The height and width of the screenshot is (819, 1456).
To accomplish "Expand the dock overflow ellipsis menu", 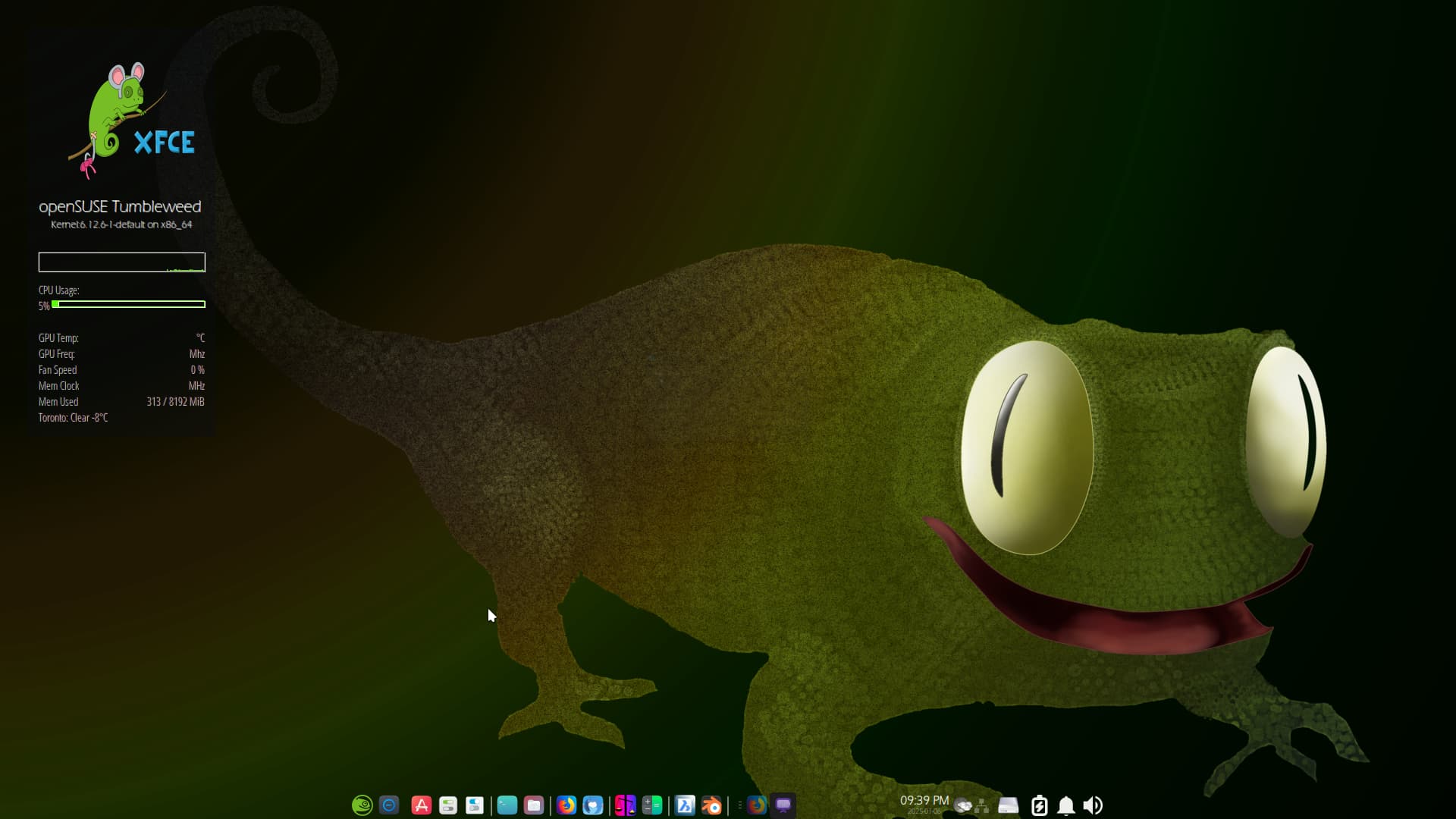I will pos(740,805).
